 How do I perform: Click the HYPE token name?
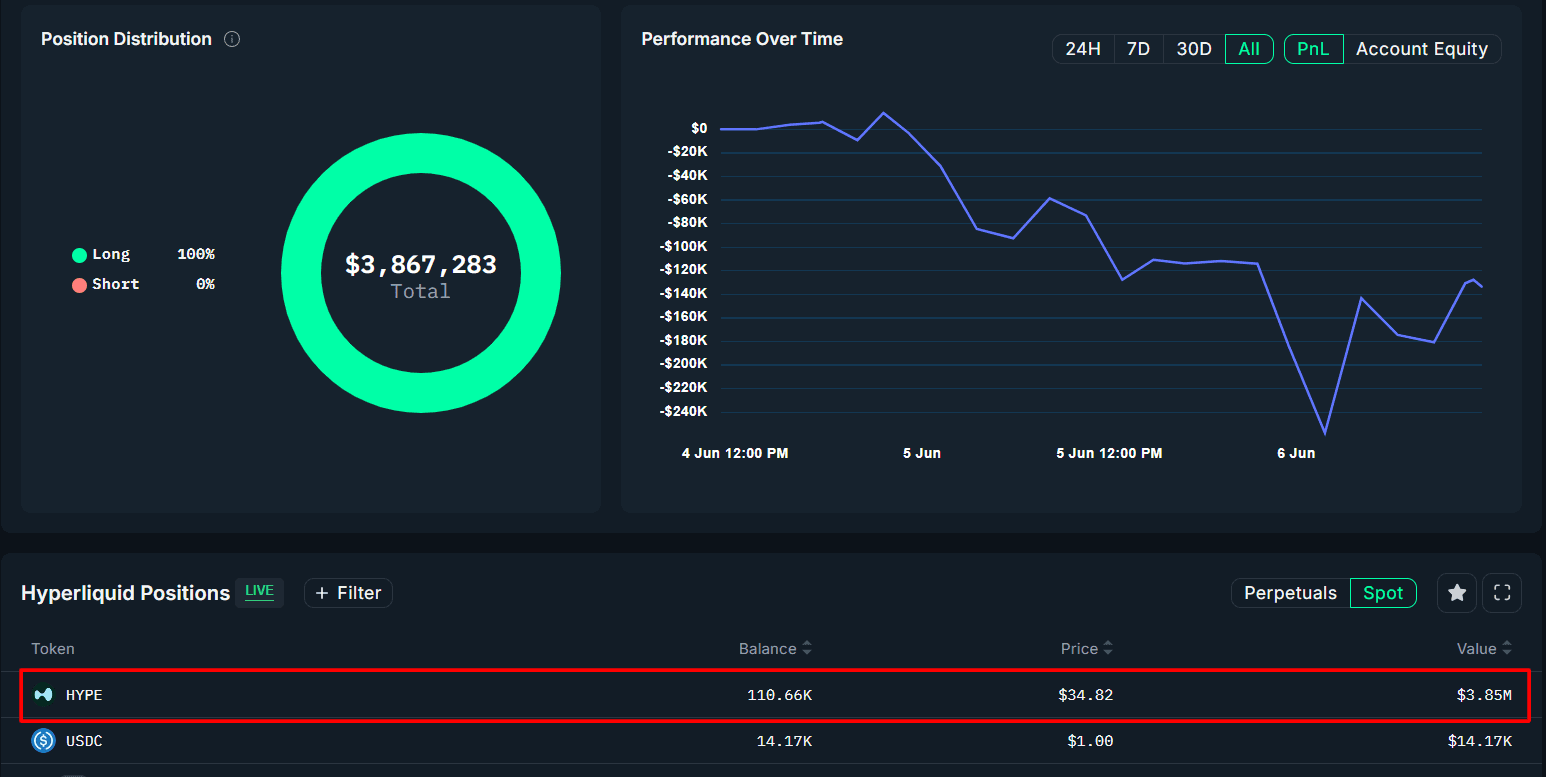point(84,695)
